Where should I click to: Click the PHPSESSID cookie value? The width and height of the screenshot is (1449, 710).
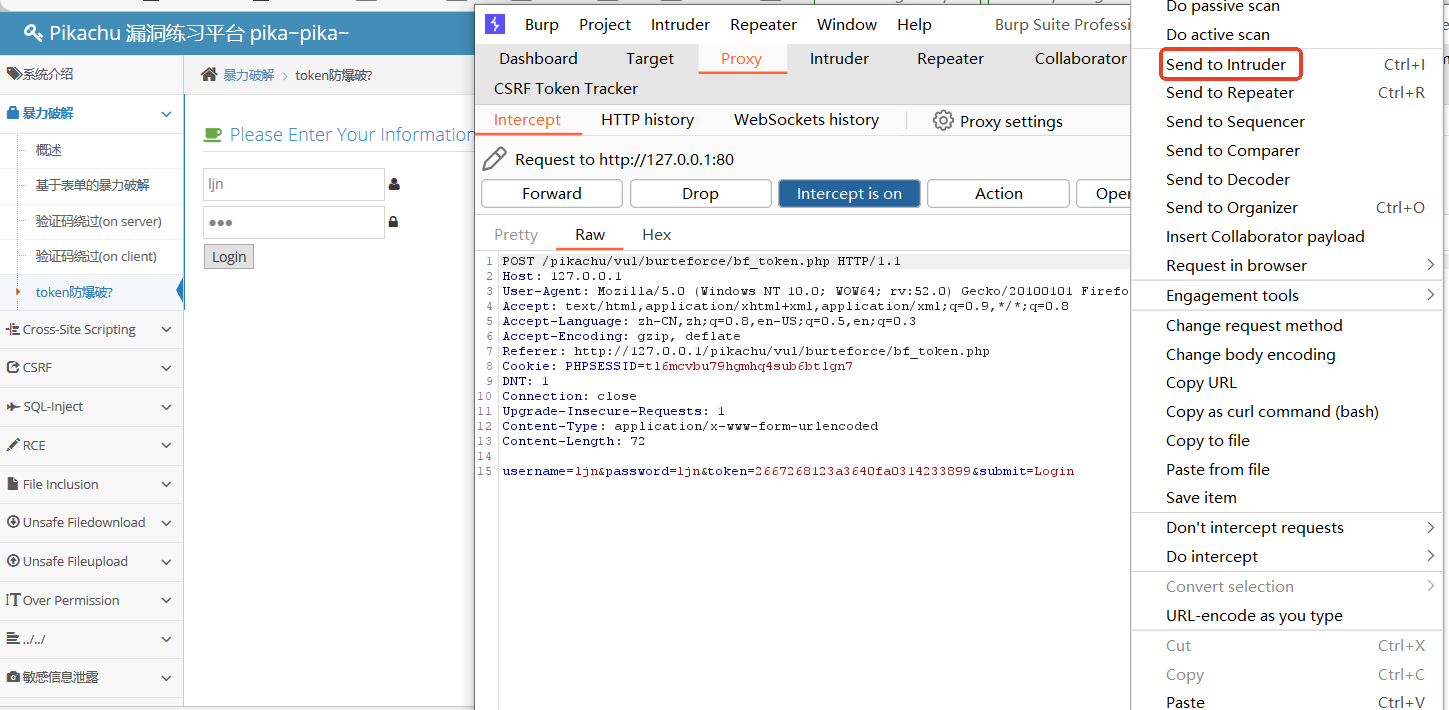coord(749,366)
